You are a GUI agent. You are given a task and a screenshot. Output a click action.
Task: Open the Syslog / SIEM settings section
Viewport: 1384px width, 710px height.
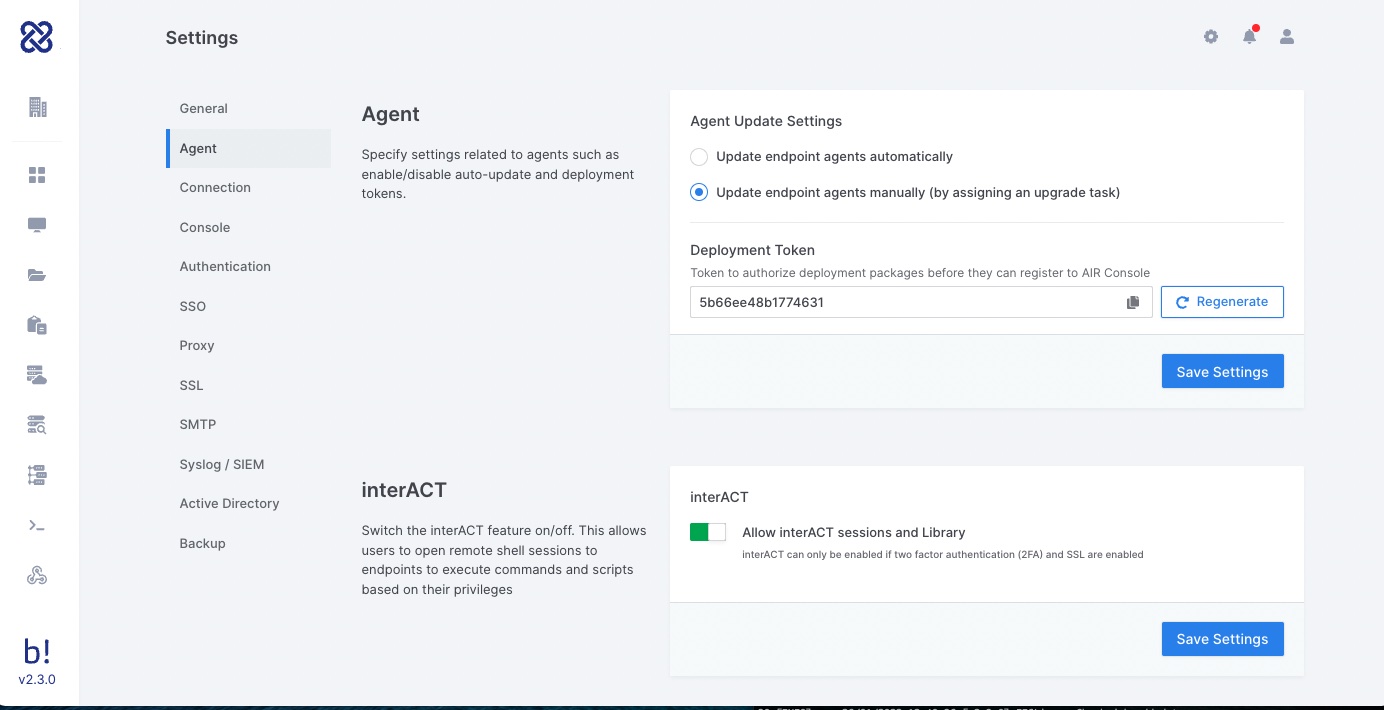point(222,465)
